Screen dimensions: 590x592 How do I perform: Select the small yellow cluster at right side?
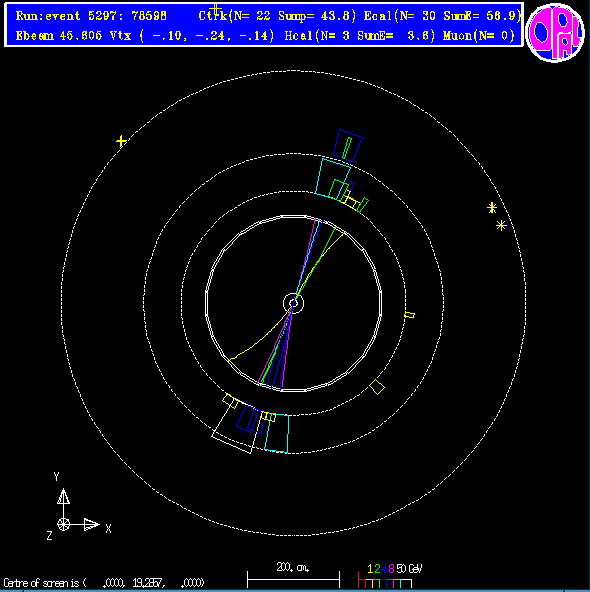pyautogui.click(x=410, y=315)
